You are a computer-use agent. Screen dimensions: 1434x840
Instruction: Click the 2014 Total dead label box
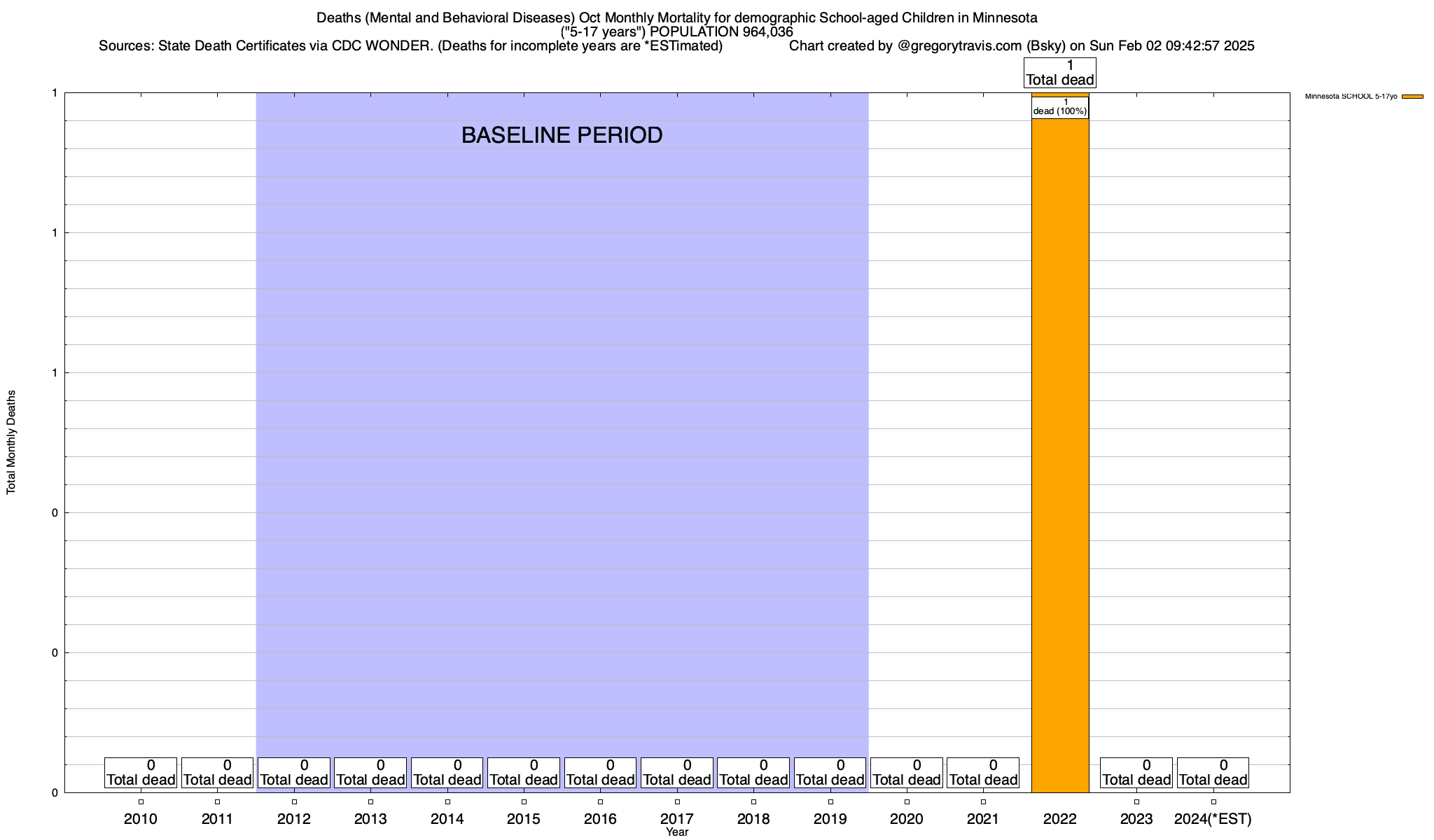coord(447,773)
